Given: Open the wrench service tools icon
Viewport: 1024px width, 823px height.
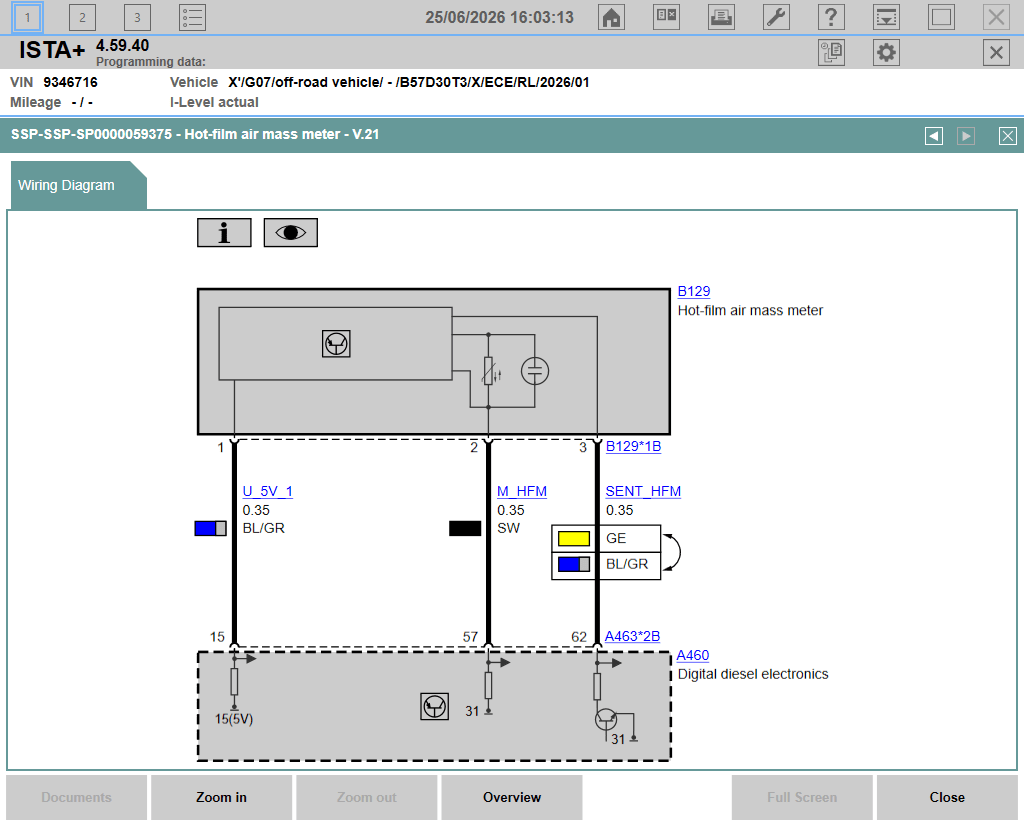Looking at the screenshot, I should tap(776, 17).
